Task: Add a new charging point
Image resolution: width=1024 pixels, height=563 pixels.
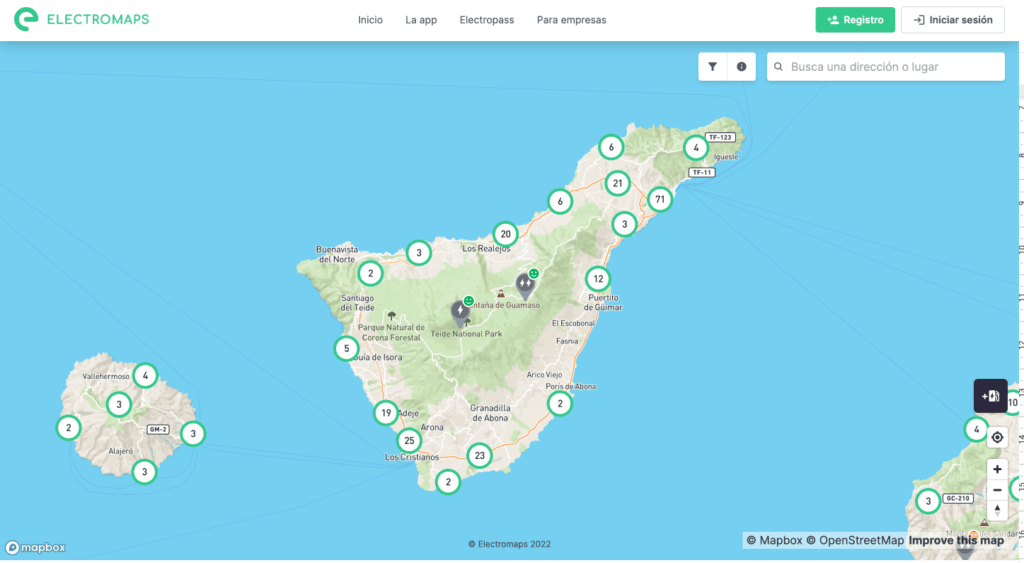Action: click(990, 396)
